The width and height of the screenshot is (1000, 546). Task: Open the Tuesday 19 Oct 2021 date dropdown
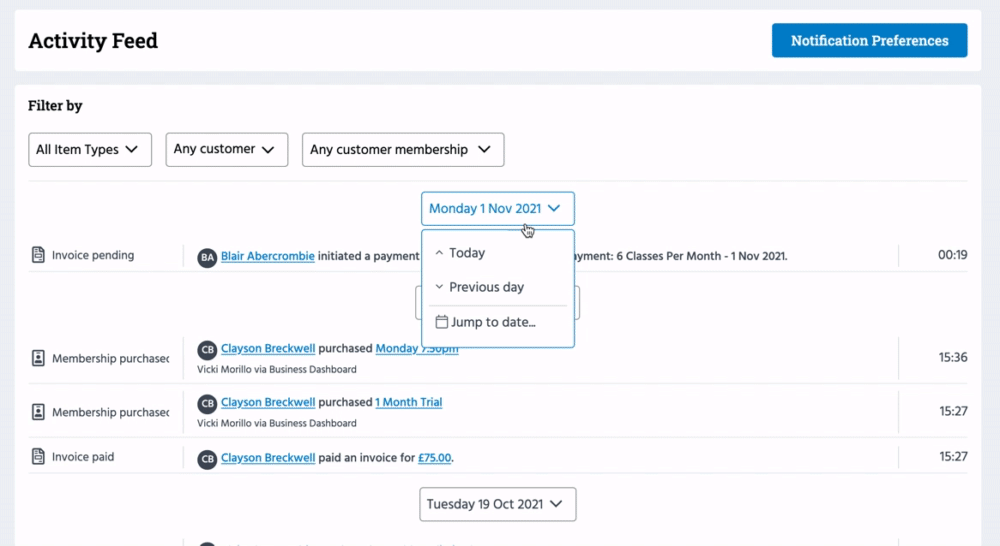click(x=497, y=504)
